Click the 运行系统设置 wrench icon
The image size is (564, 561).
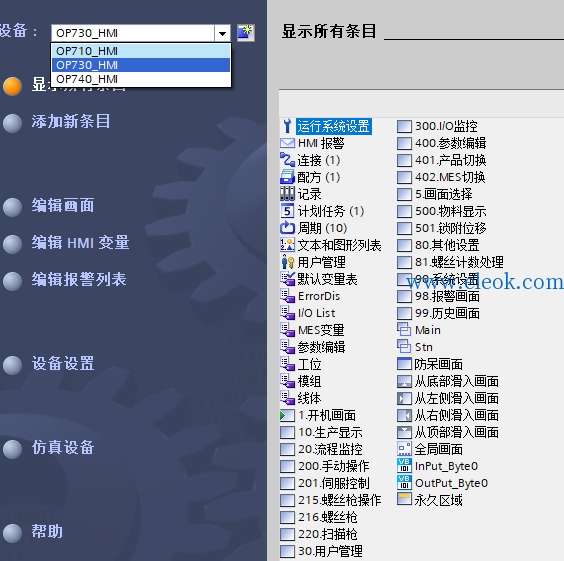pyautogui.click(x=287, y=126)
